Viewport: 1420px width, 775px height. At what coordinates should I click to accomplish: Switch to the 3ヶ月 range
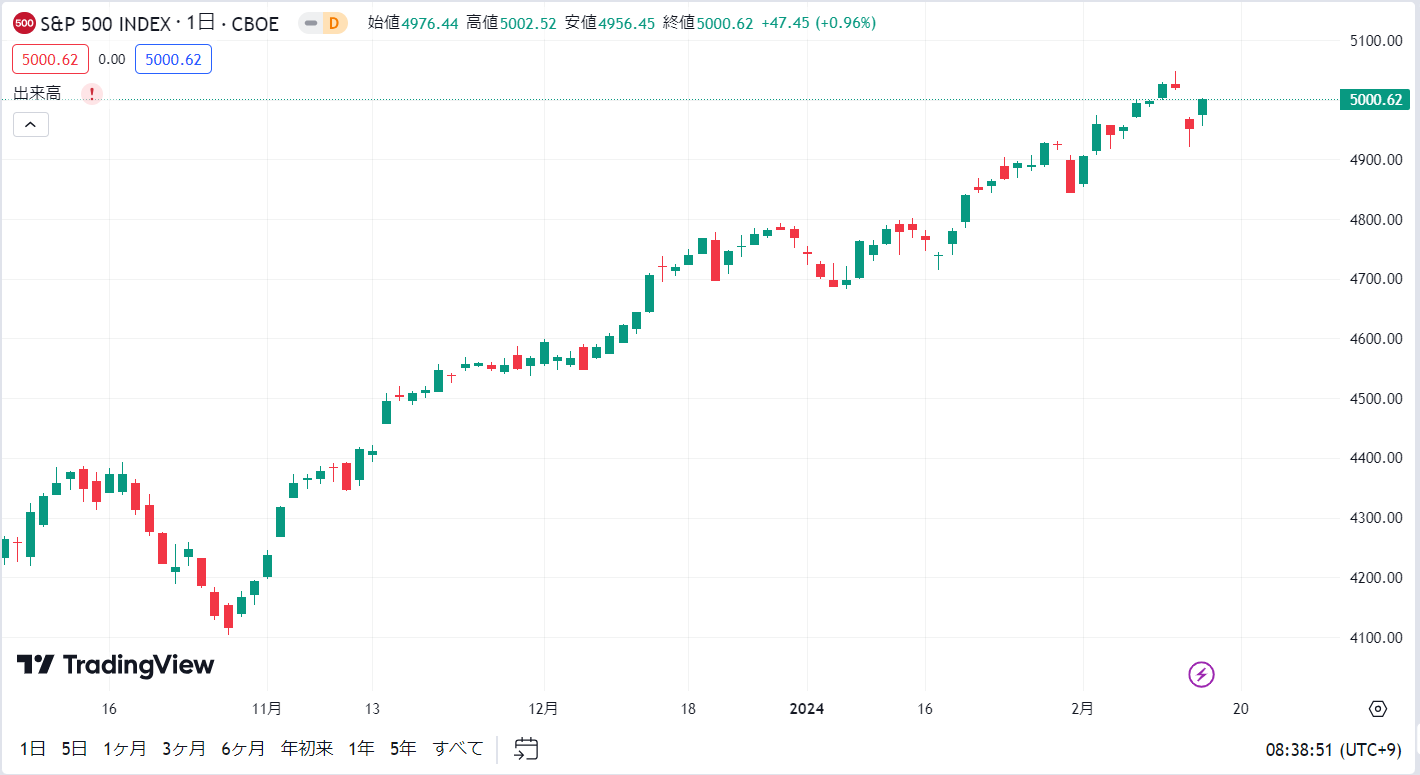coord(184,748)
